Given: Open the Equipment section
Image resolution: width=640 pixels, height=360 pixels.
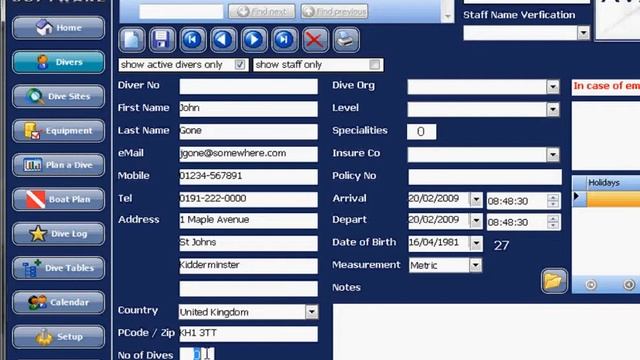Looking at the screenshot, I should (x=58, y=131).
